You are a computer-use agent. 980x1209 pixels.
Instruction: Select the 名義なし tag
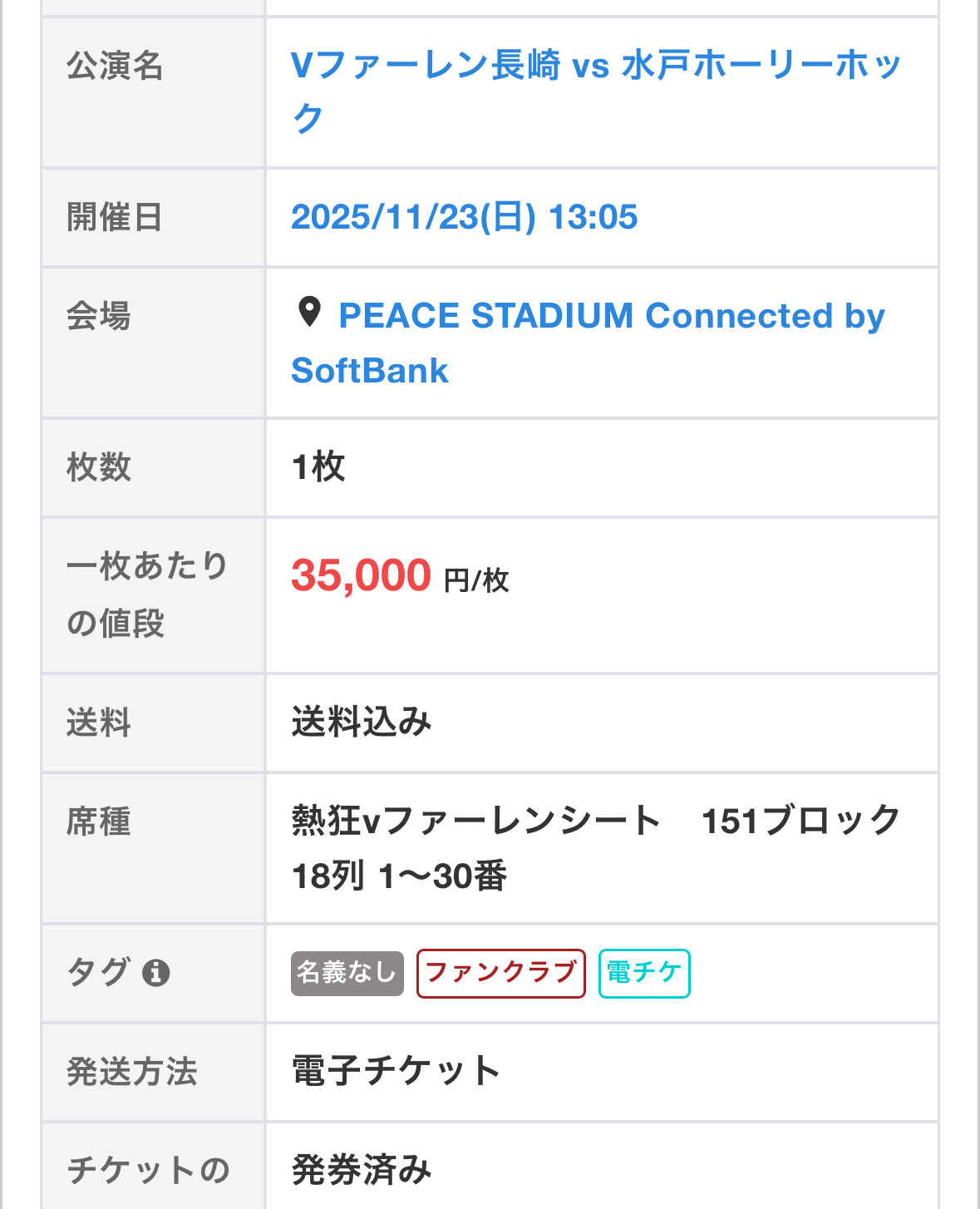coord(347,973)
